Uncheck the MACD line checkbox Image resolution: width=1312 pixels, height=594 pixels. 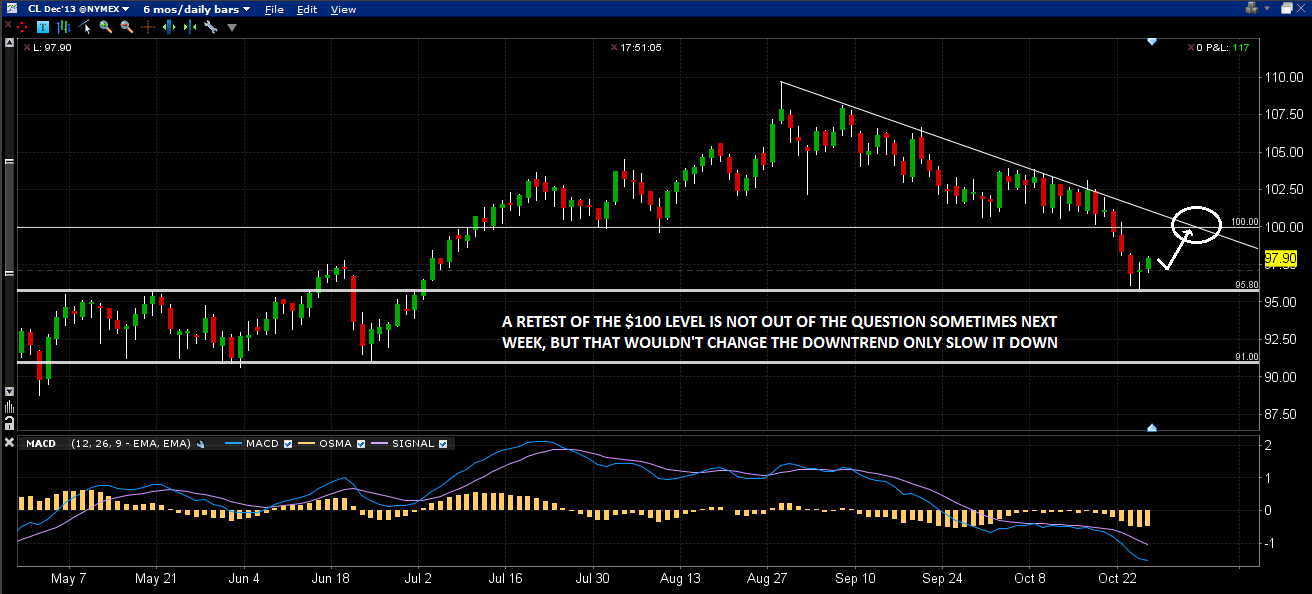click(x=289, y=443)
